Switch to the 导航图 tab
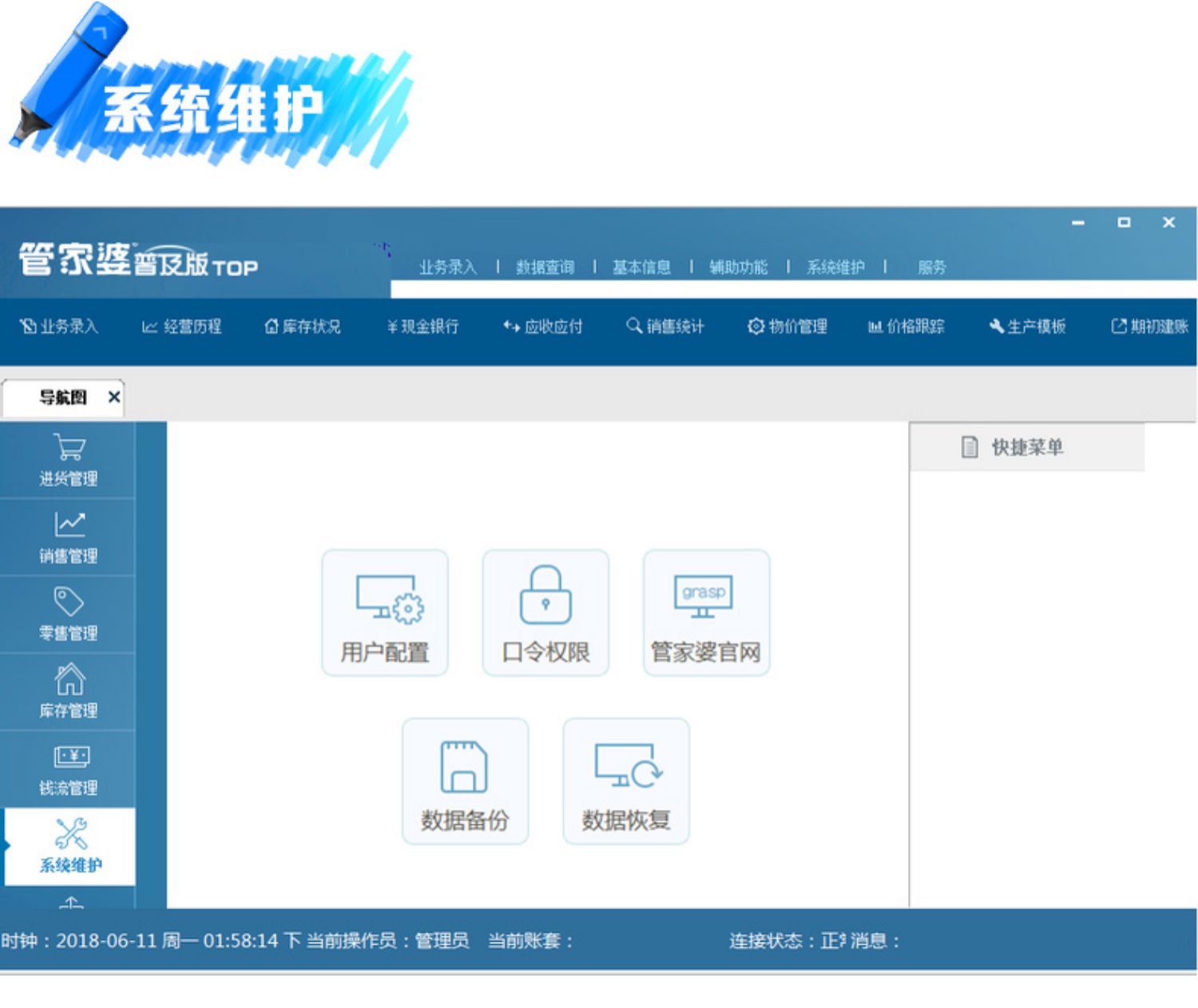The height and width of the screenshot is (1008, 1198). click(x=63, y=397)
